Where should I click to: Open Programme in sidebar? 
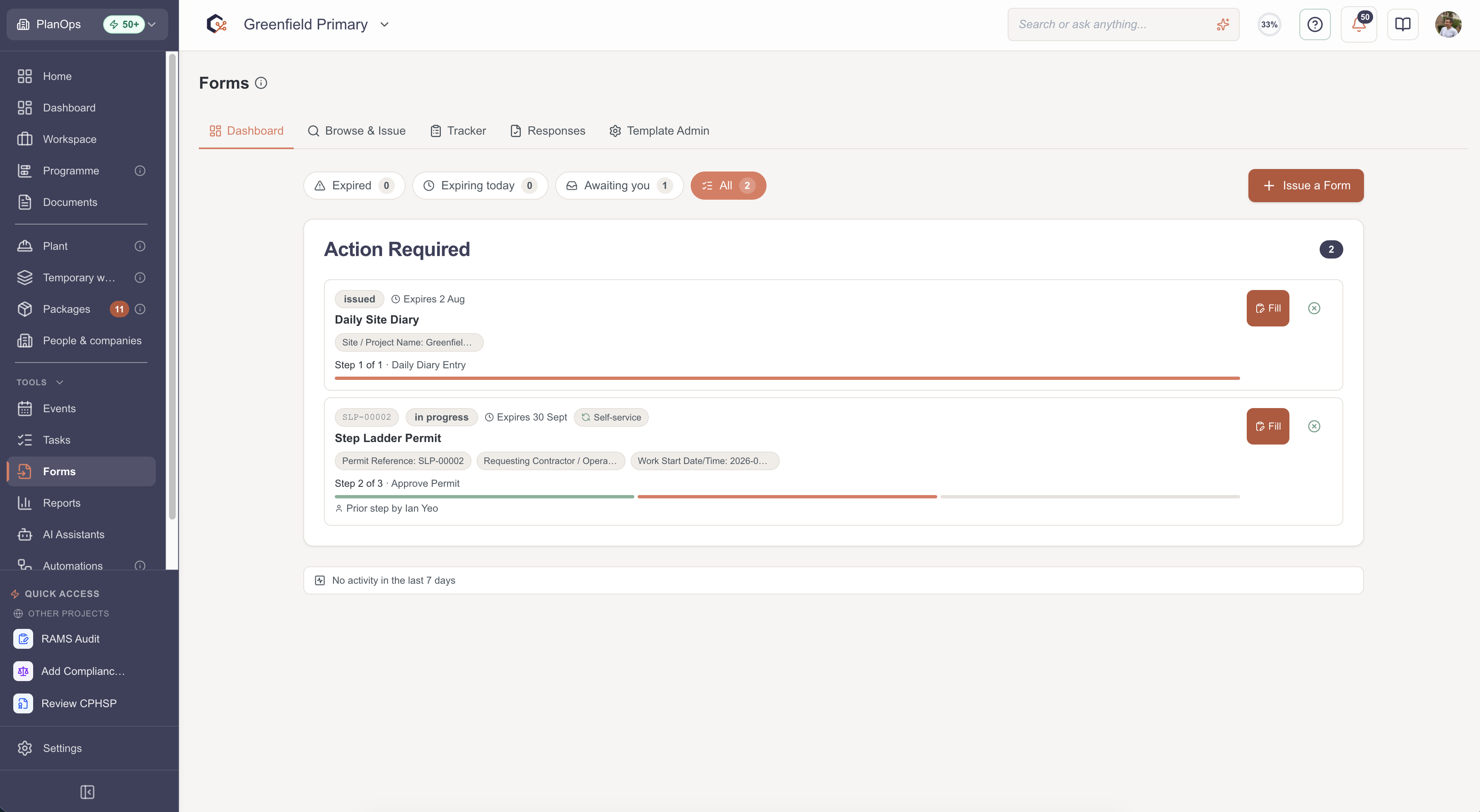[x=81, y=171]
